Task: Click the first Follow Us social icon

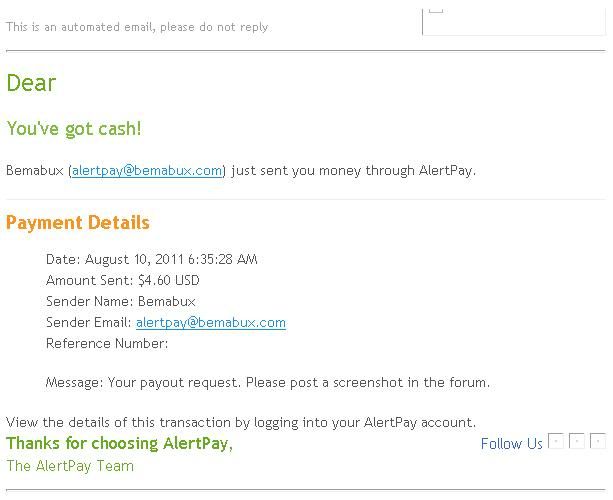Action: tap(556, 441)
